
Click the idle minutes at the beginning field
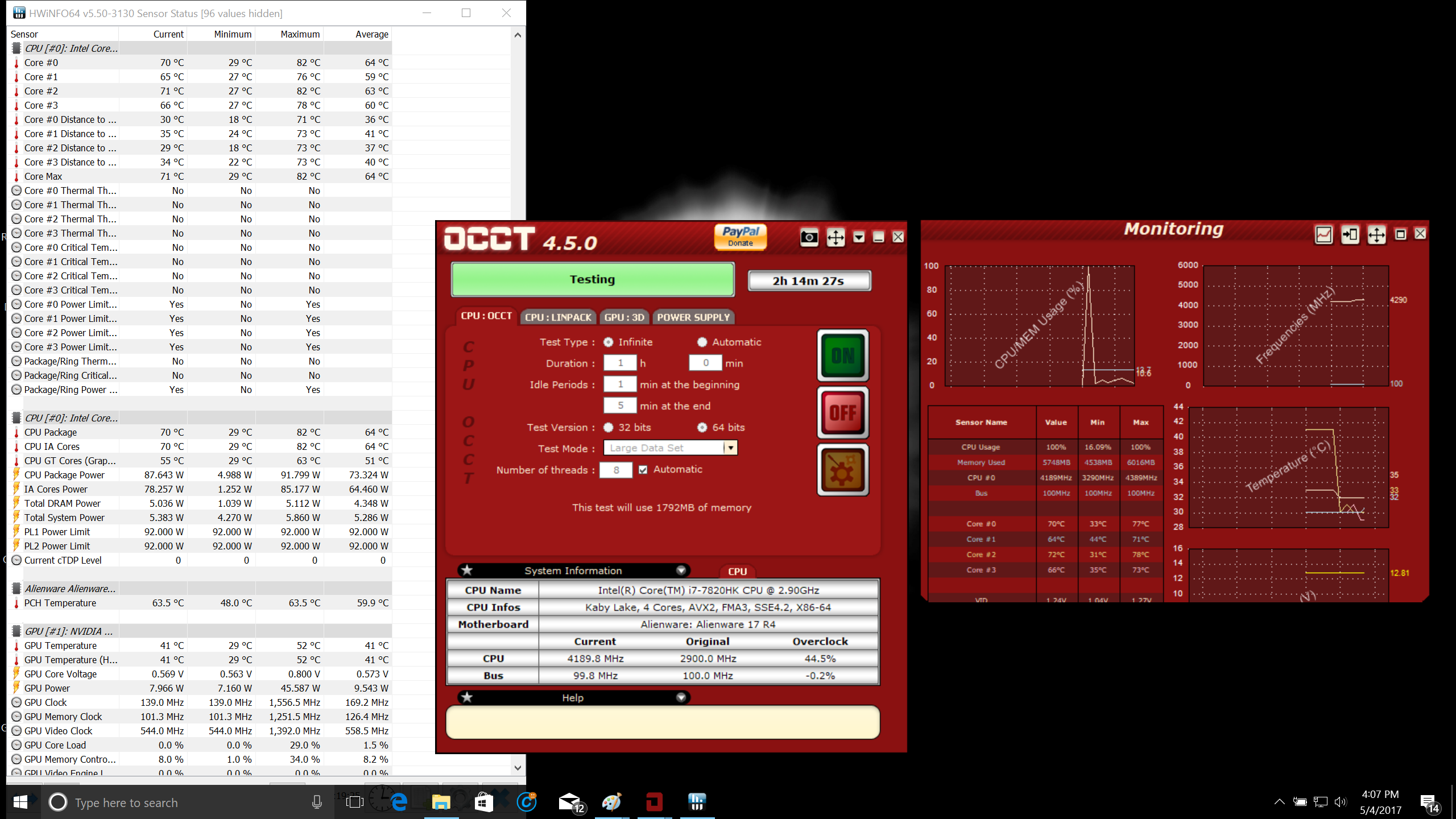pos(620,384)
